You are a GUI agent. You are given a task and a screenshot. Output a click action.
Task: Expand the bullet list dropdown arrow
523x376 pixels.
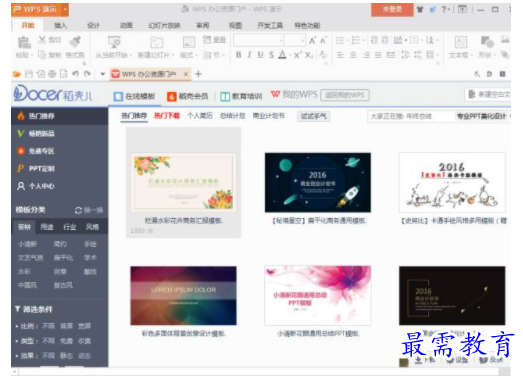tap(348, 41)
